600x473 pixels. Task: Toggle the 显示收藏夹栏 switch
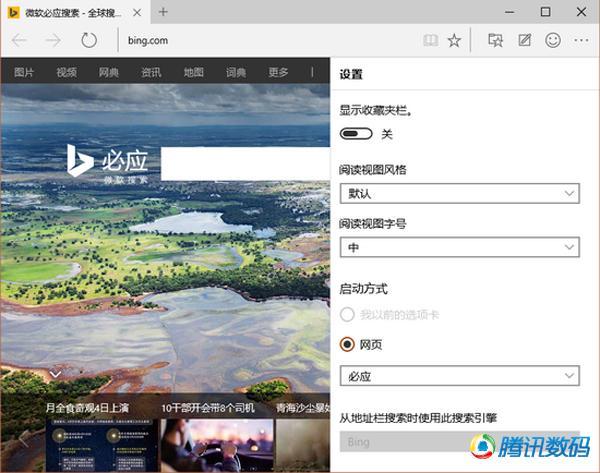pyautogui.click(x=356, y=134)
